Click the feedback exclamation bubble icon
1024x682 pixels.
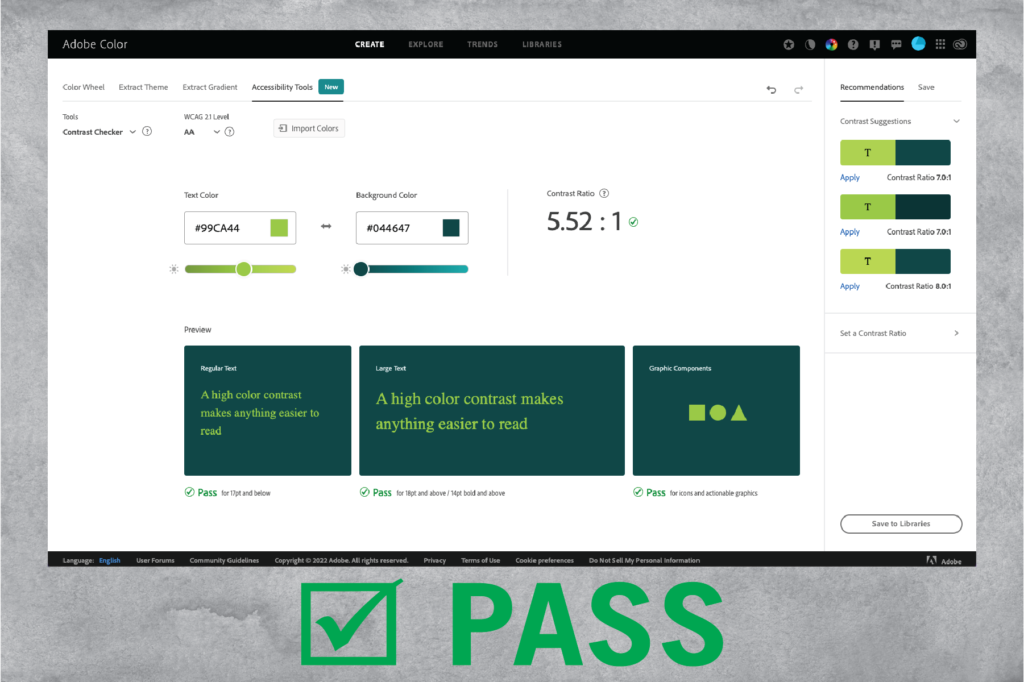coord(874,44)
